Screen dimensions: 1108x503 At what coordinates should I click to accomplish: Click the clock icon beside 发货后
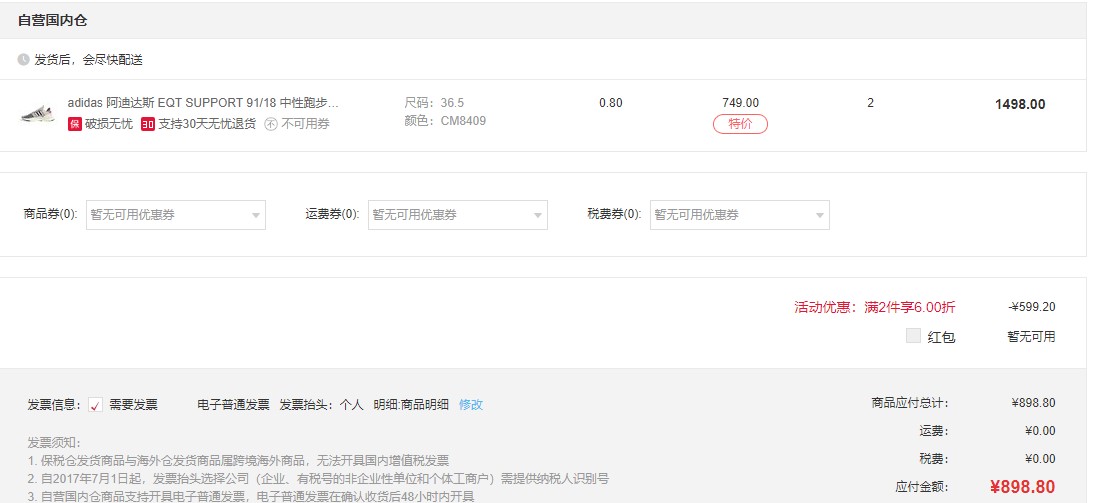[23, 59]
